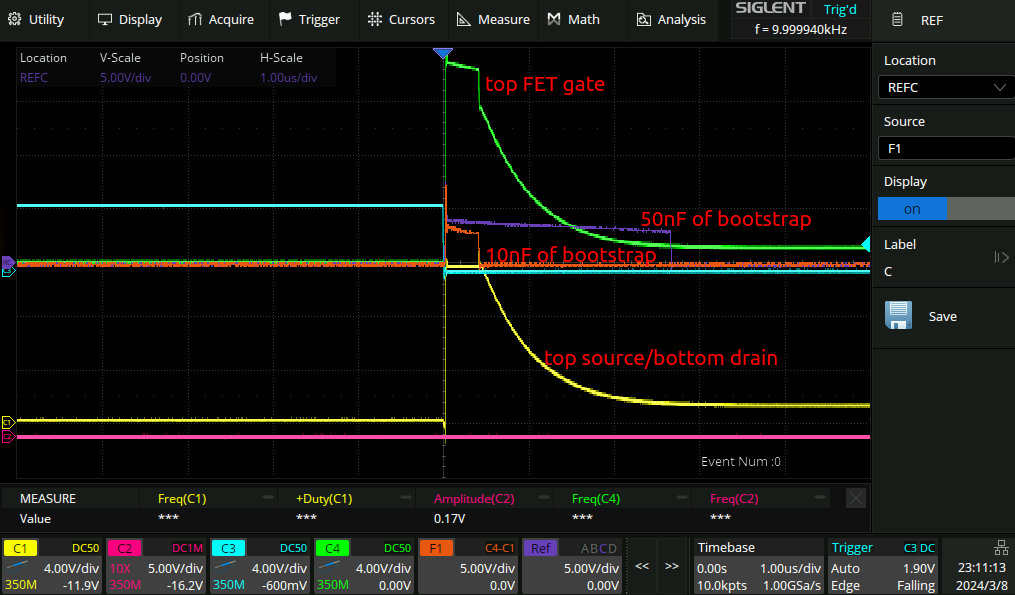The width and height of the screenshot is (1015, 595).
Task: Open the Math menu
Action: point(574,19)
